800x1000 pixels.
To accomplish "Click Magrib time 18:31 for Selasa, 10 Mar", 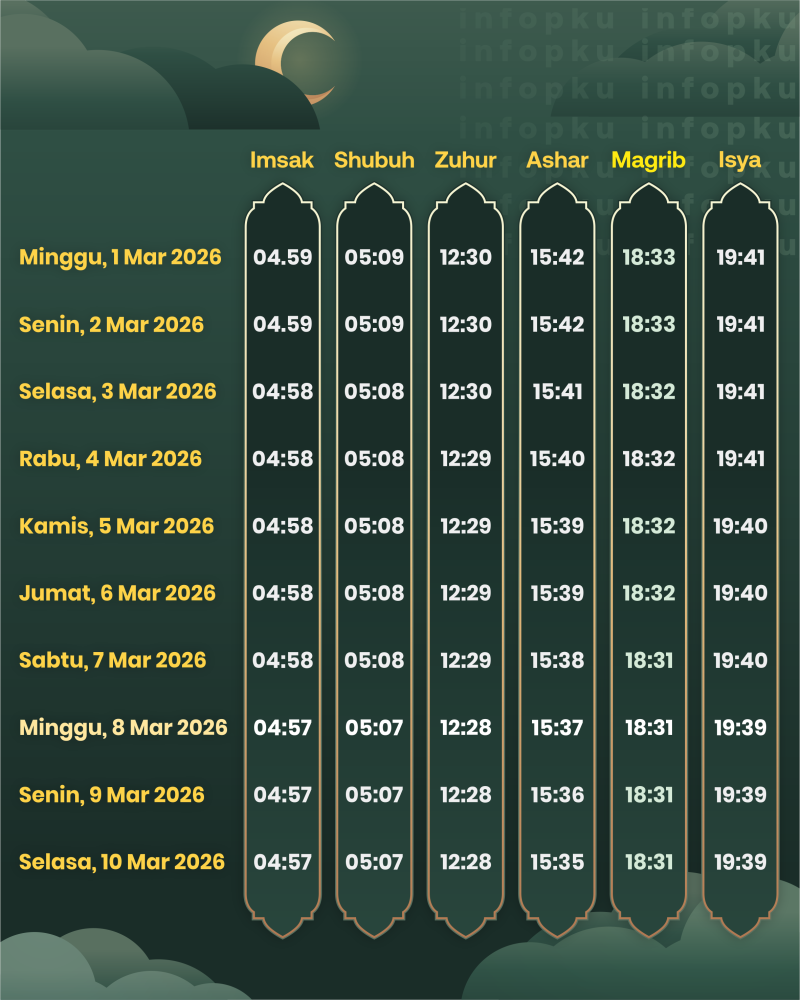I will tap(649, 862).
